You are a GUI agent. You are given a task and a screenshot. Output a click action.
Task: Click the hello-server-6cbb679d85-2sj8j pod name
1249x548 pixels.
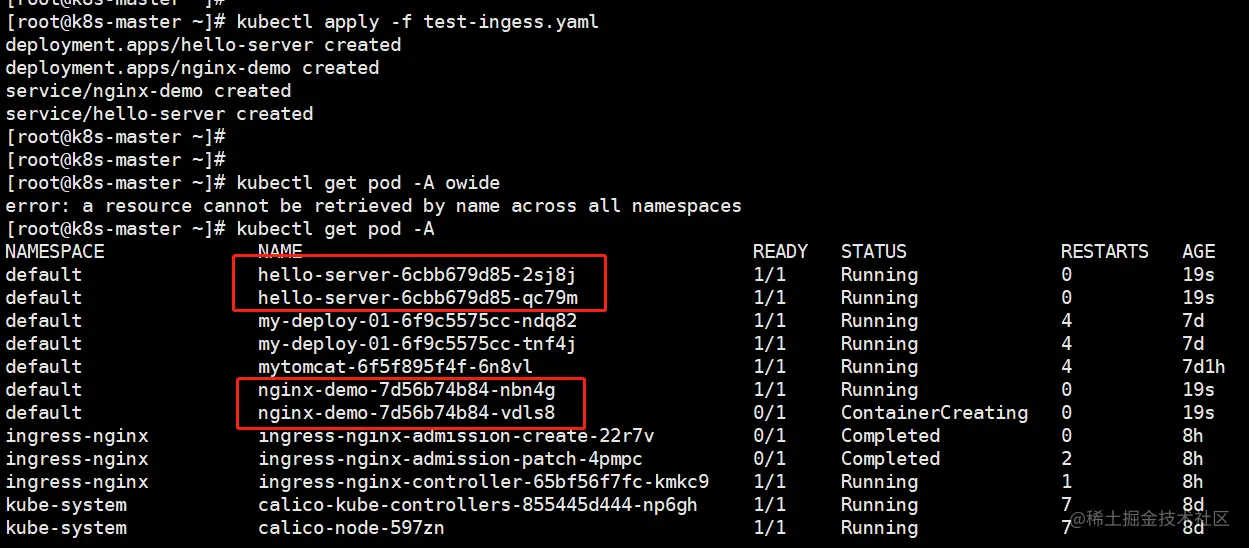(x=417, y=275)
